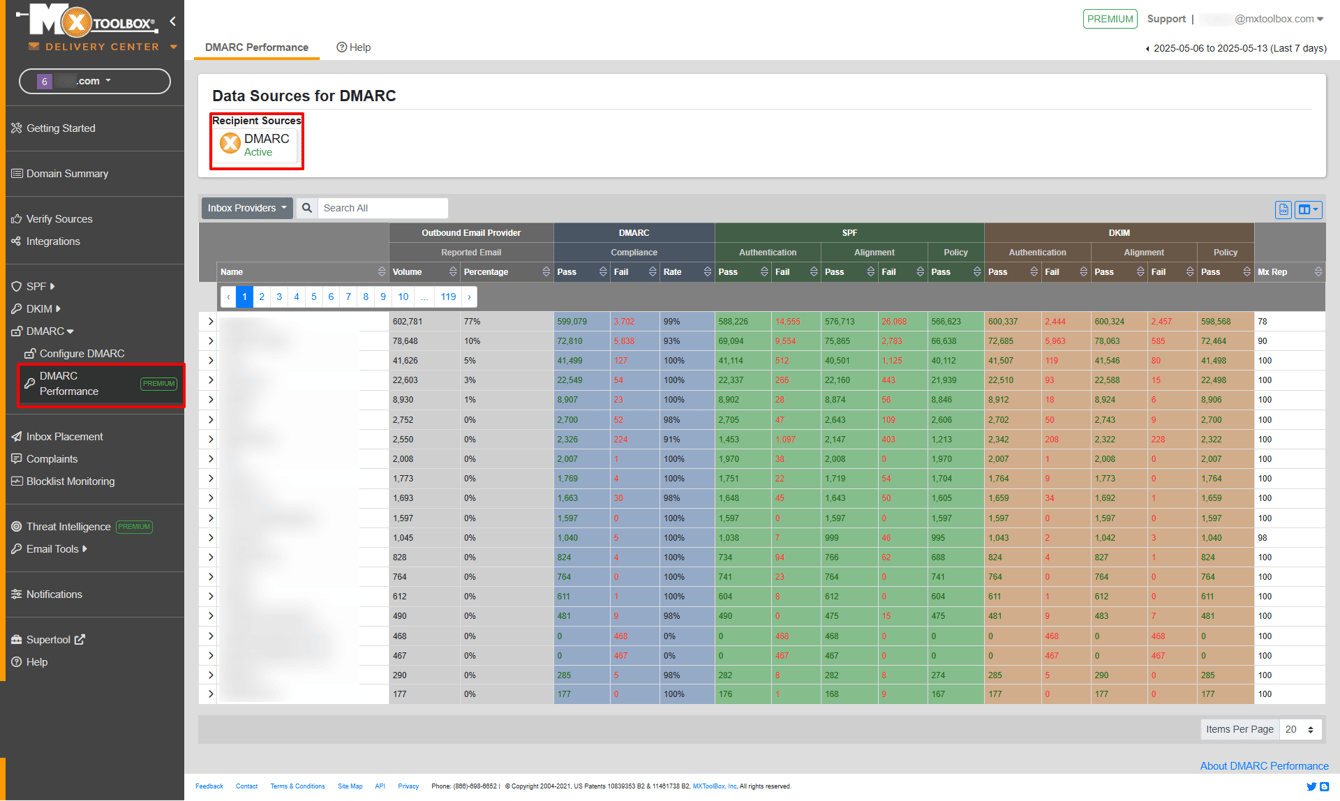Go to page 2 of results
Viewport: 1340px width, 801px height.
click(261, 296)
